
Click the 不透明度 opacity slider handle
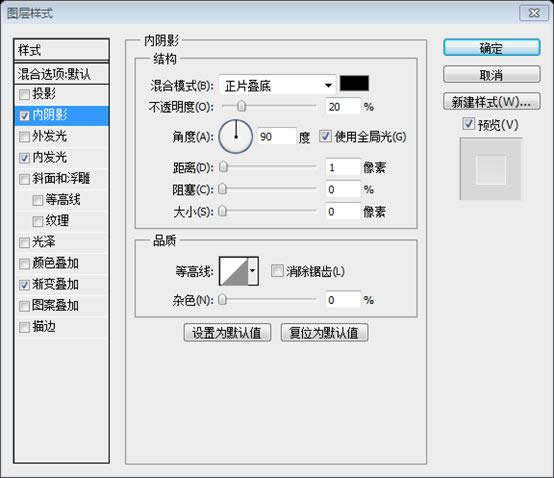coord(242,106)
